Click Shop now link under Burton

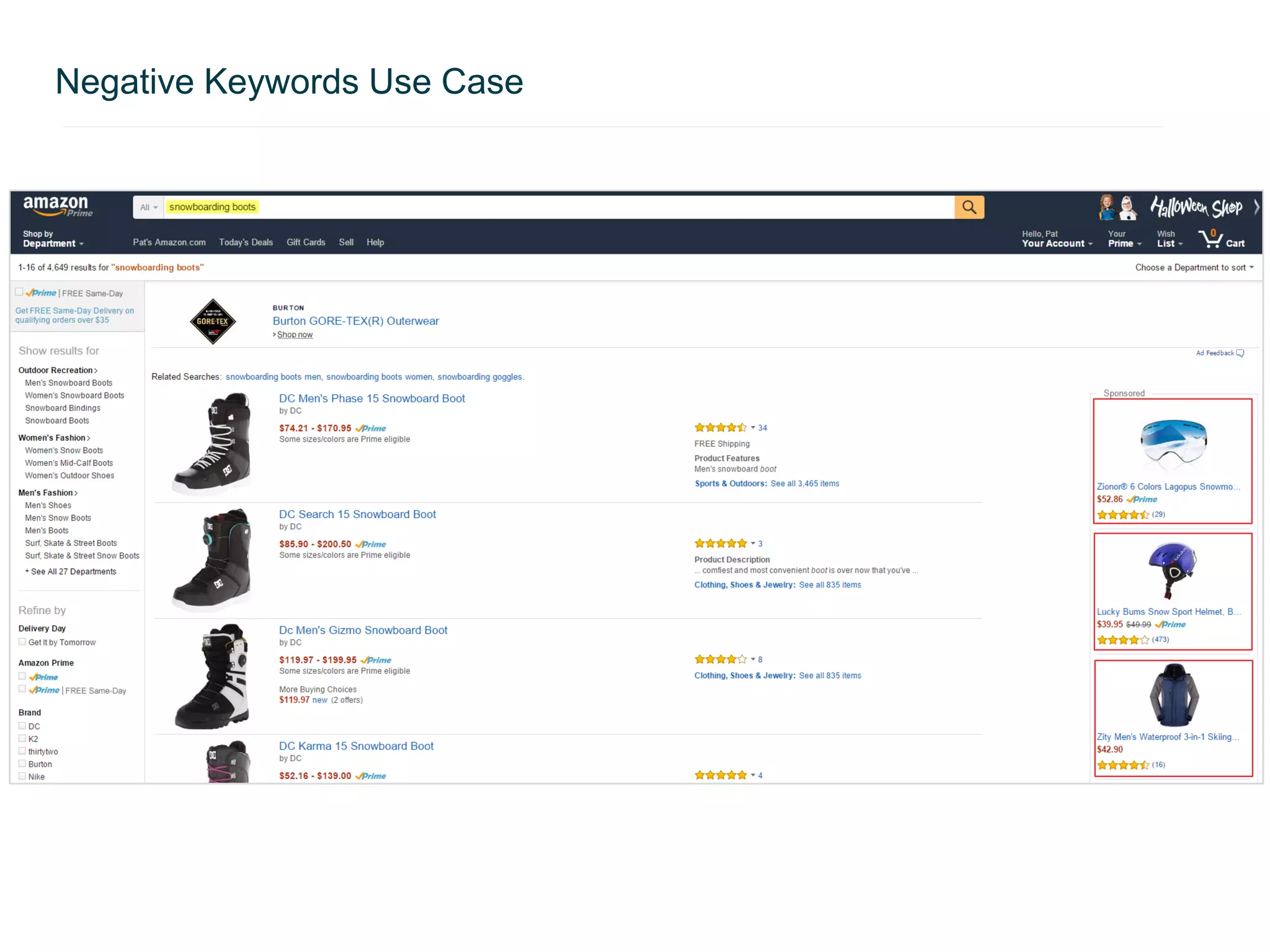coord(295,335)
